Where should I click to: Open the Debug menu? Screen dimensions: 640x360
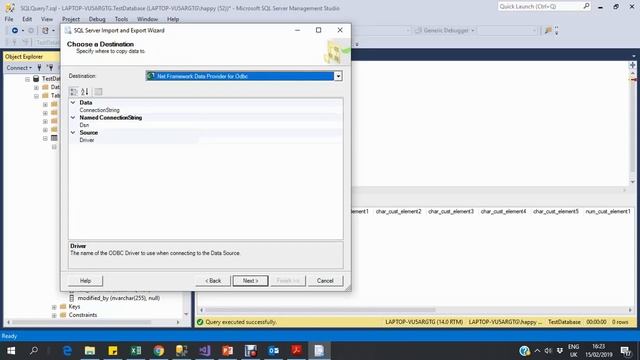pos(97,19)
